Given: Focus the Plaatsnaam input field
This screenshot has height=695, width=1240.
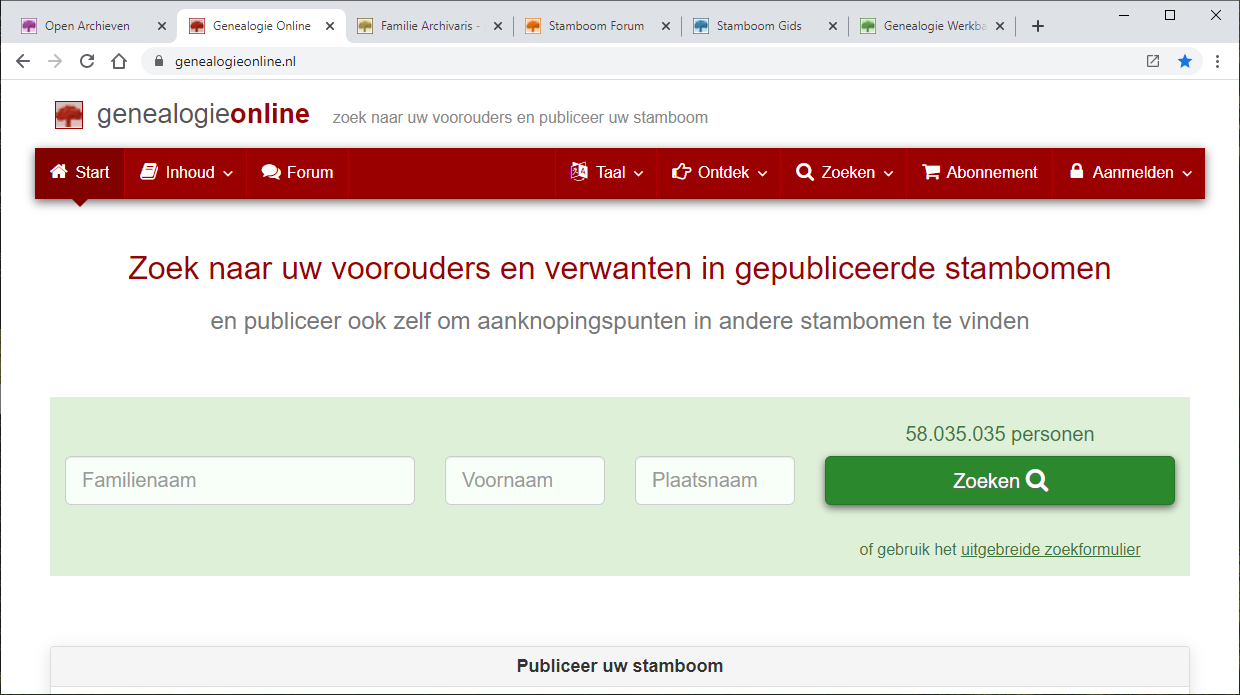Looking at the screenshot, I should (715, 480).
